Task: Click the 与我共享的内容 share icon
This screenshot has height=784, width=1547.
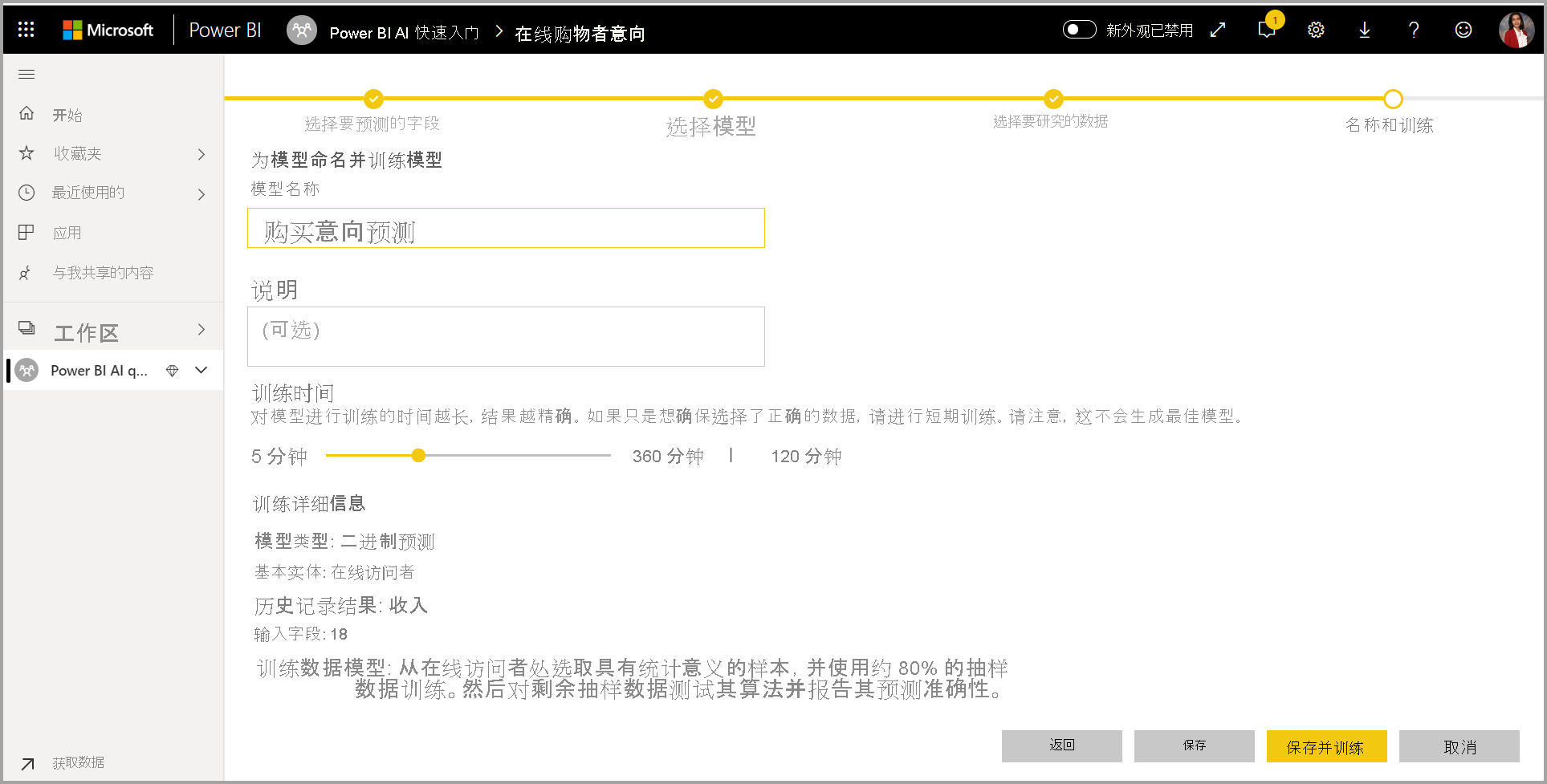Action: pyautogui.click(x=26, y=273)
